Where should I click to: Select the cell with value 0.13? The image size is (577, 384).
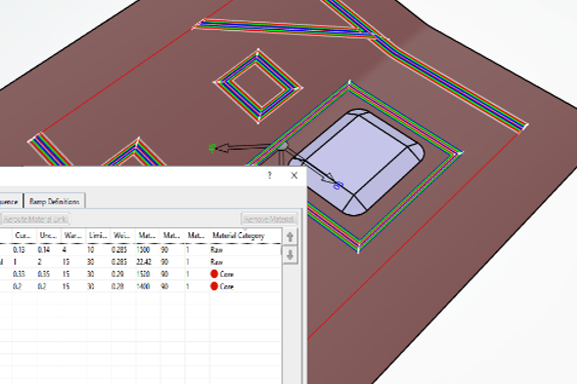pyautogui.click(x=19, y=250)
